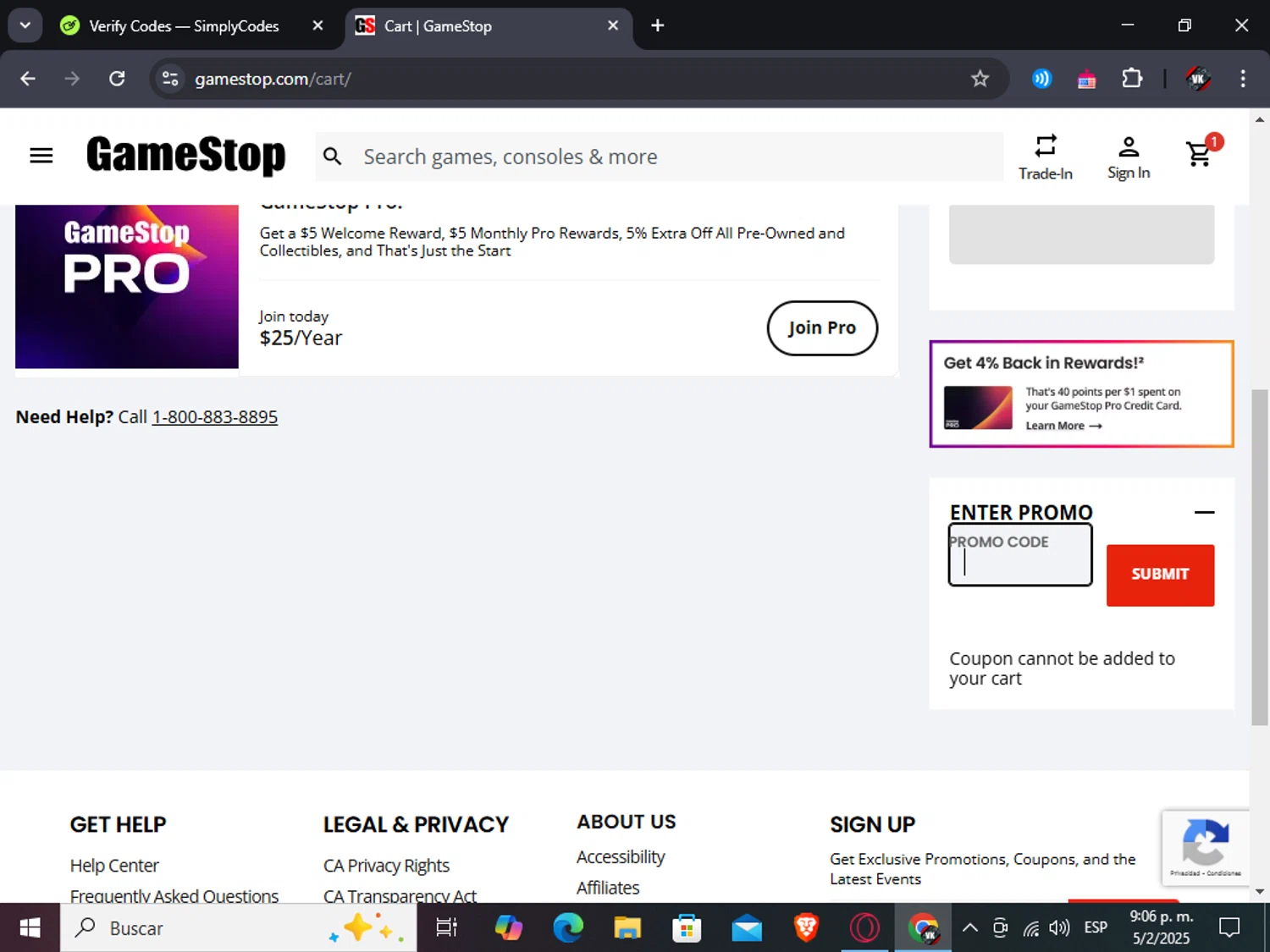Switch to the Verify Codes SimplyCodes tab
1270x952 pixels.
[184, 26]
